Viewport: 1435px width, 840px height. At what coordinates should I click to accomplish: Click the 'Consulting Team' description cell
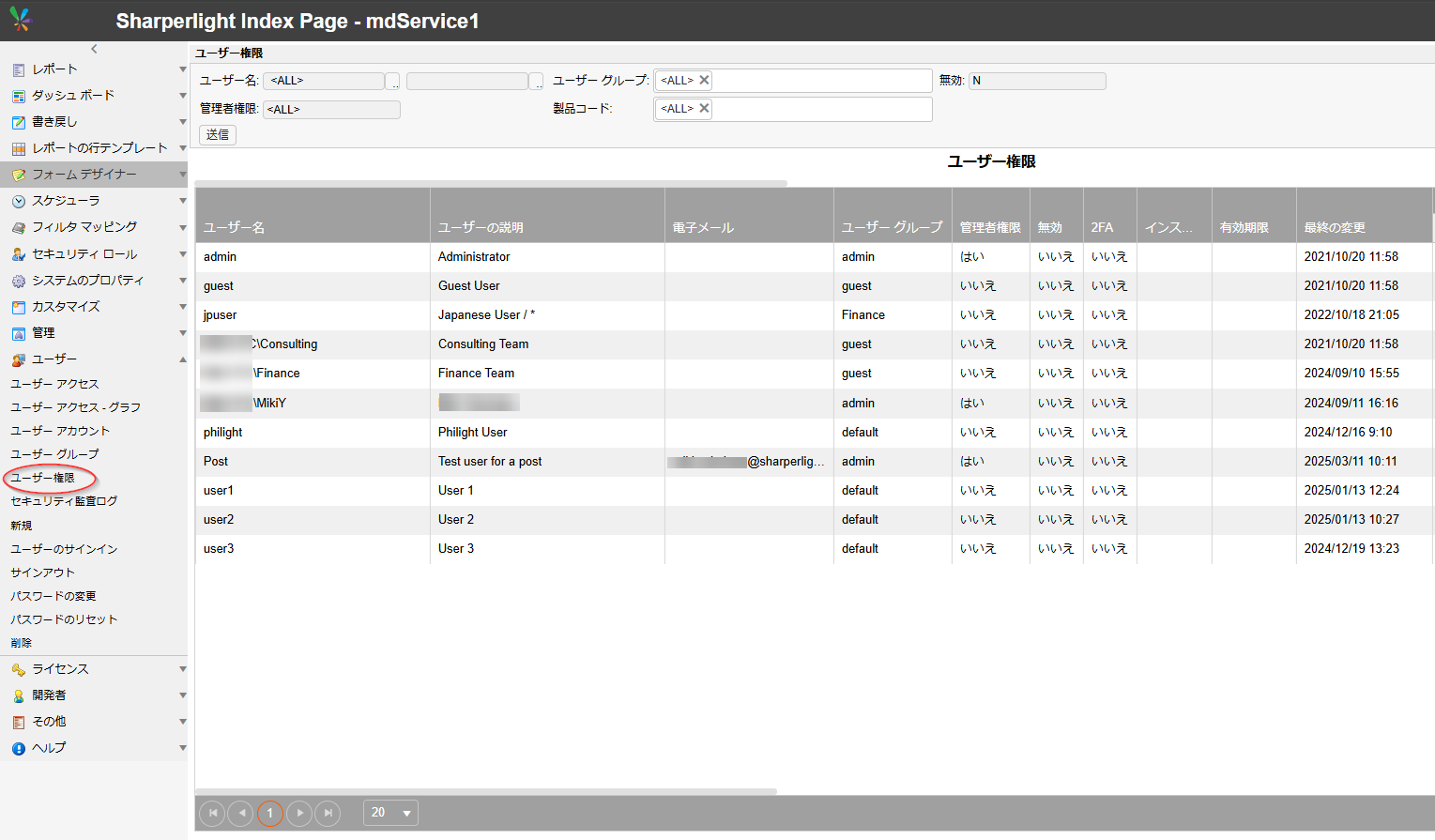point(547,344)
